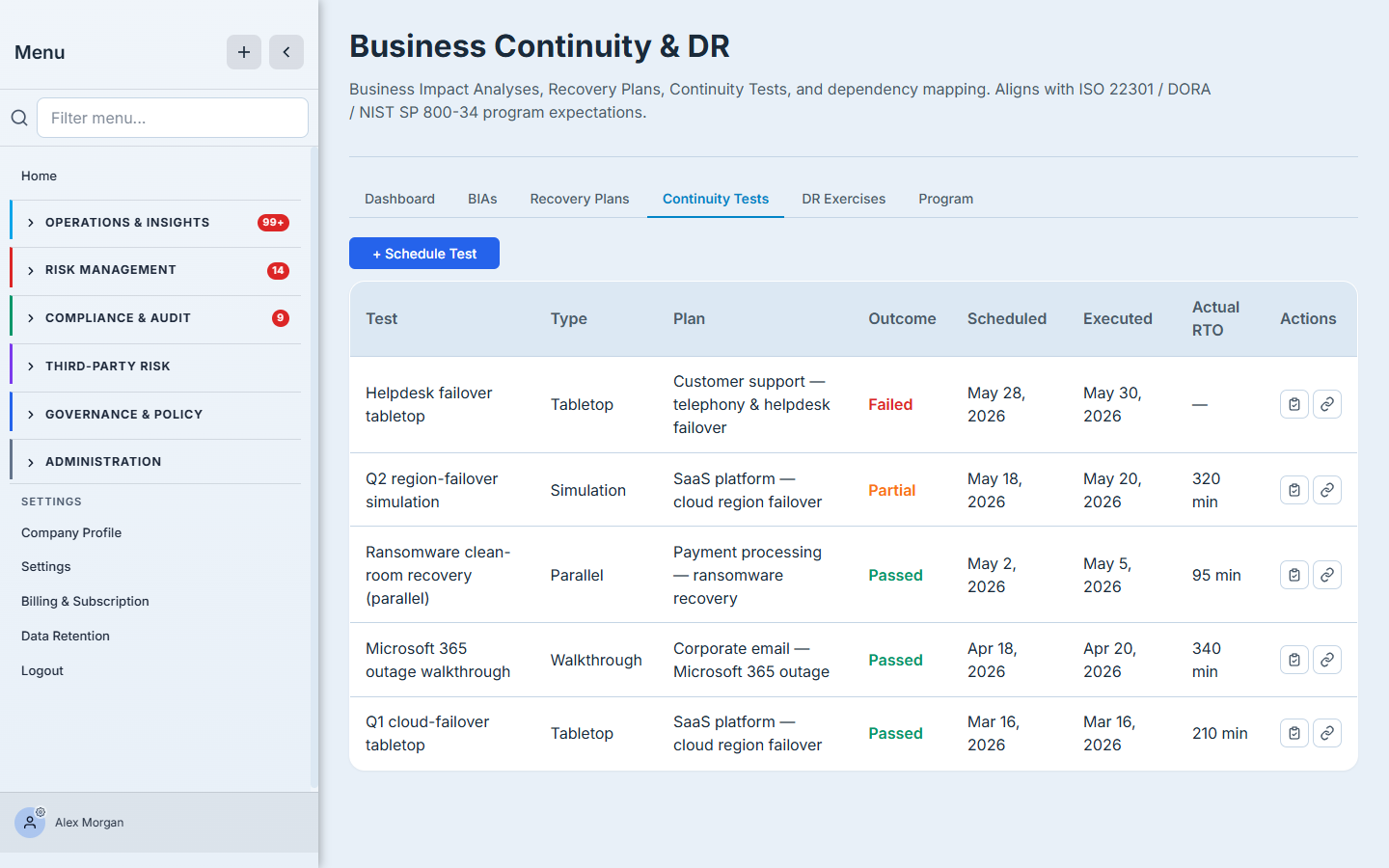Viewport: 1389px width, 868px height.
Task: Open the Recovery Plans tab
Action: tap(580, 199)
